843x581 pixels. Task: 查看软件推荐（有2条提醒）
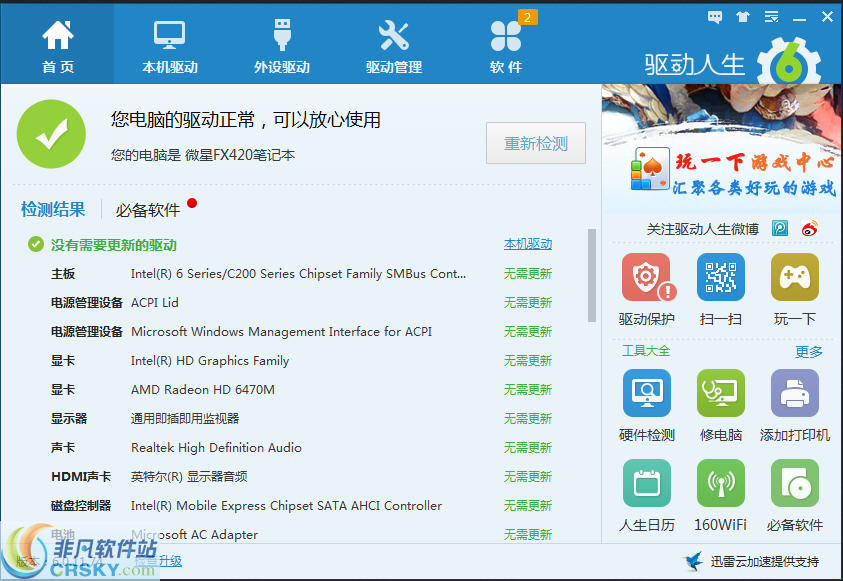[506, 42]
